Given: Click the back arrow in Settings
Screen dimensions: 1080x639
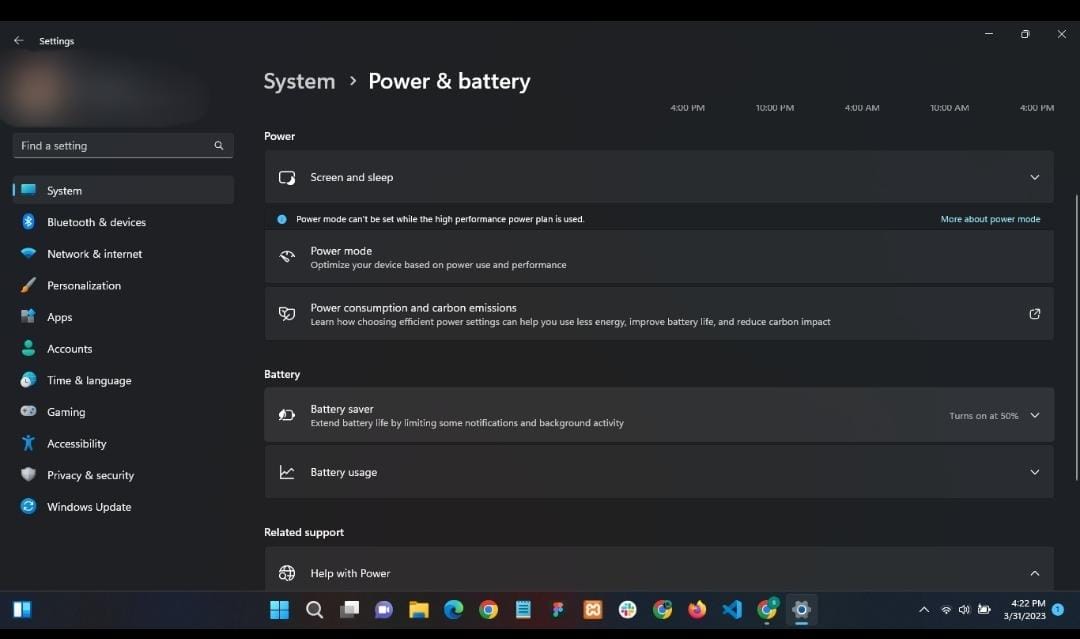Looking at the screenshot, I should point(18,41).
